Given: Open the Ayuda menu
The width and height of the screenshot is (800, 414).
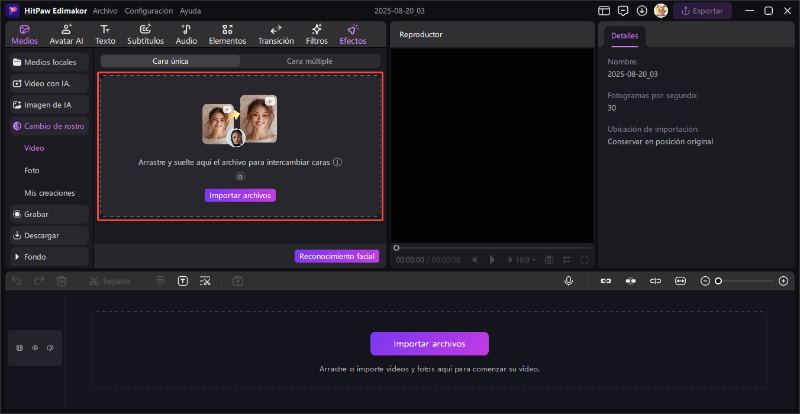Looking at the screenshot, I should (190, 11).
